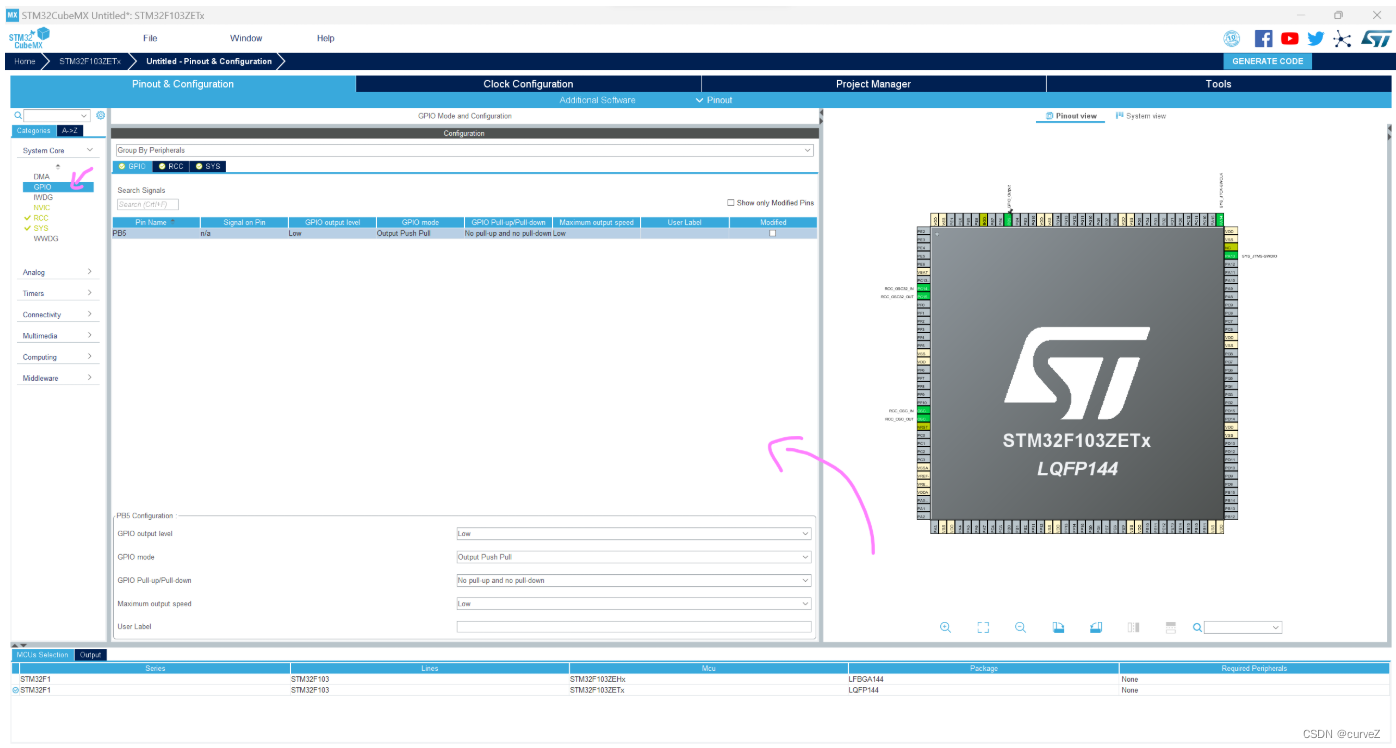Switch to the Output tab
1396x748 pixels.
coord(91,655)
